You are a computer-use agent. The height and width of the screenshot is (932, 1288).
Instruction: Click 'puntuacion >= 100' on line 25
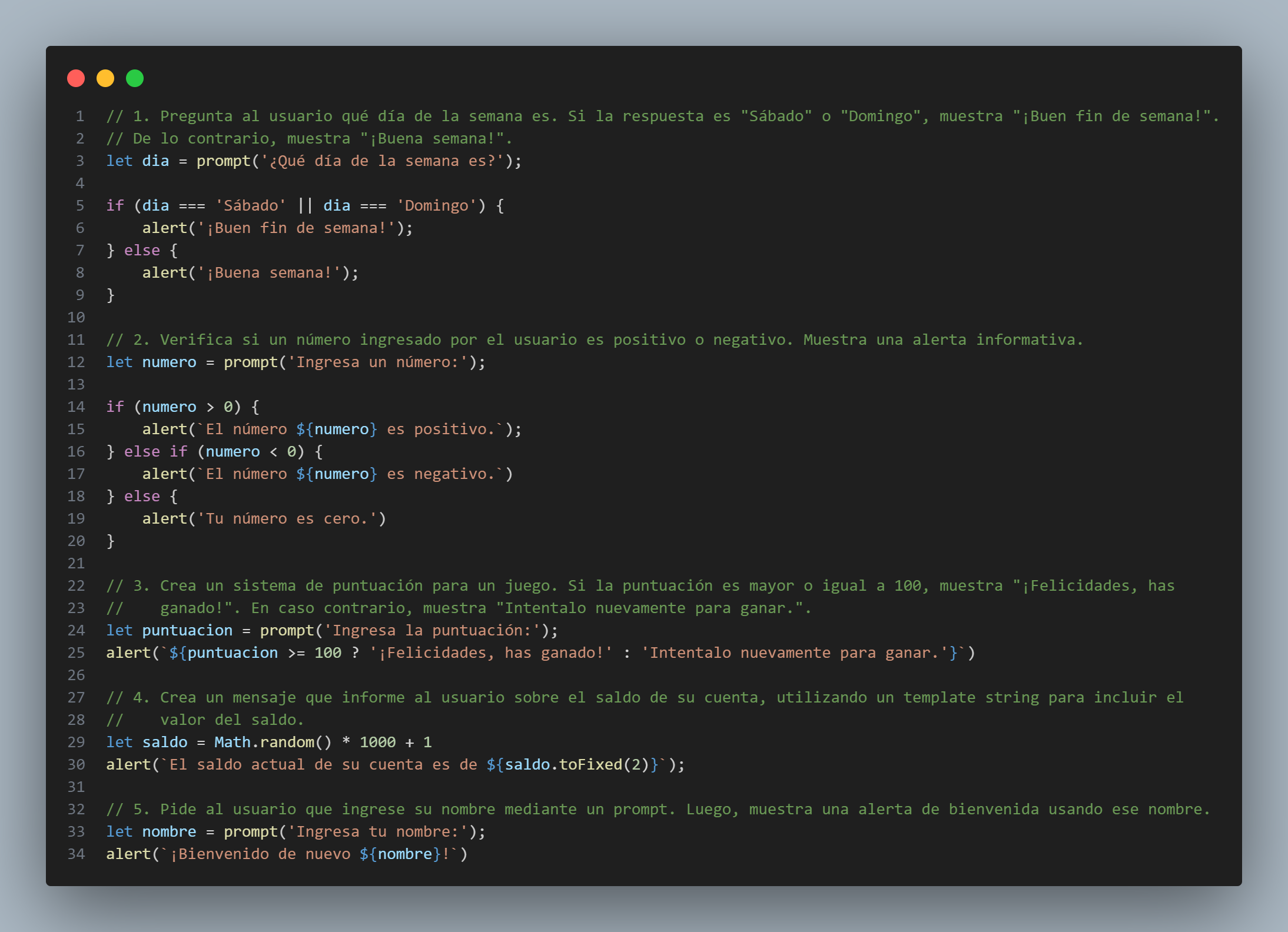(x=264, y=653)
